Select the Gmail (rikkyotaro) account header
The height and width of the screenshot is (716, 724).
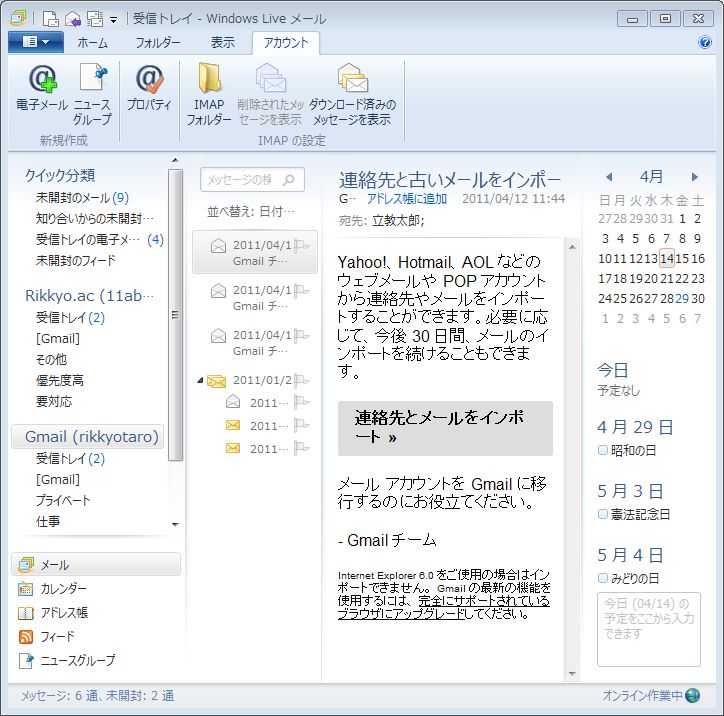[x=88, y=436]
